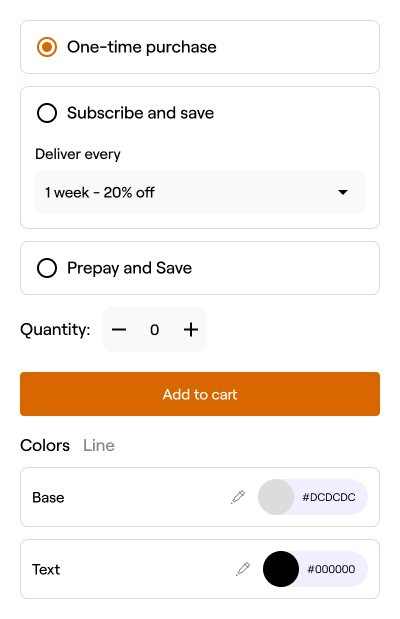
Task: Select the One-time purchase radio button
Action: click(x=47, y=47)
